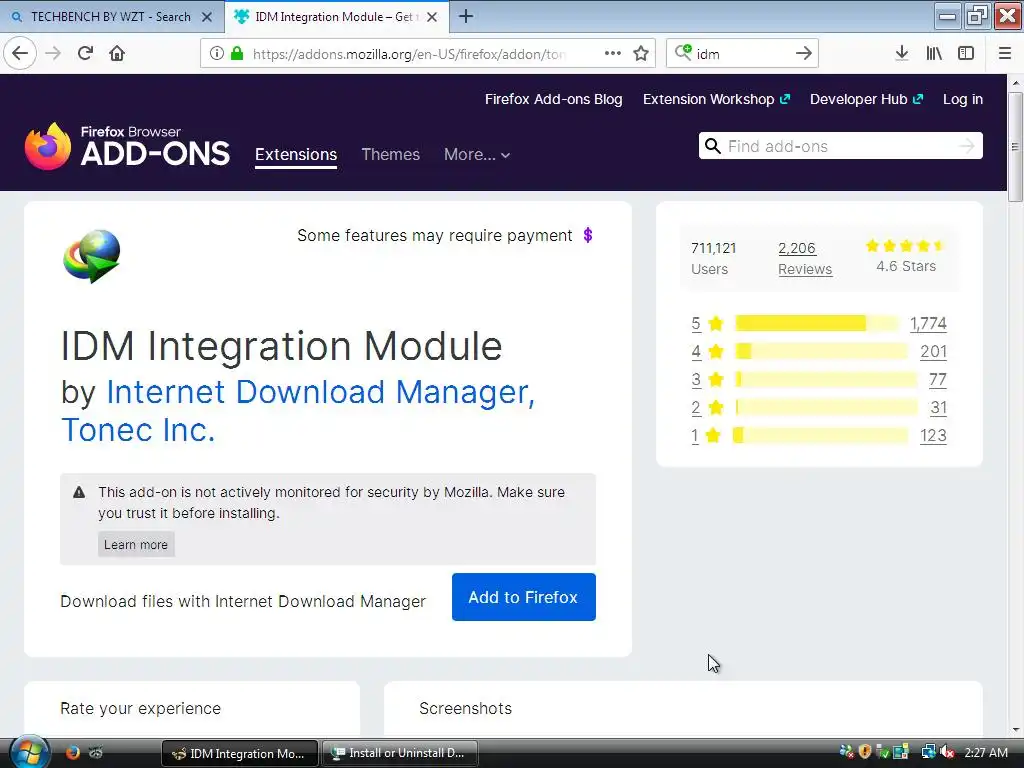Bookmark this page with the star
This screenshot has height=768, width=1024.
coord(641,53)
